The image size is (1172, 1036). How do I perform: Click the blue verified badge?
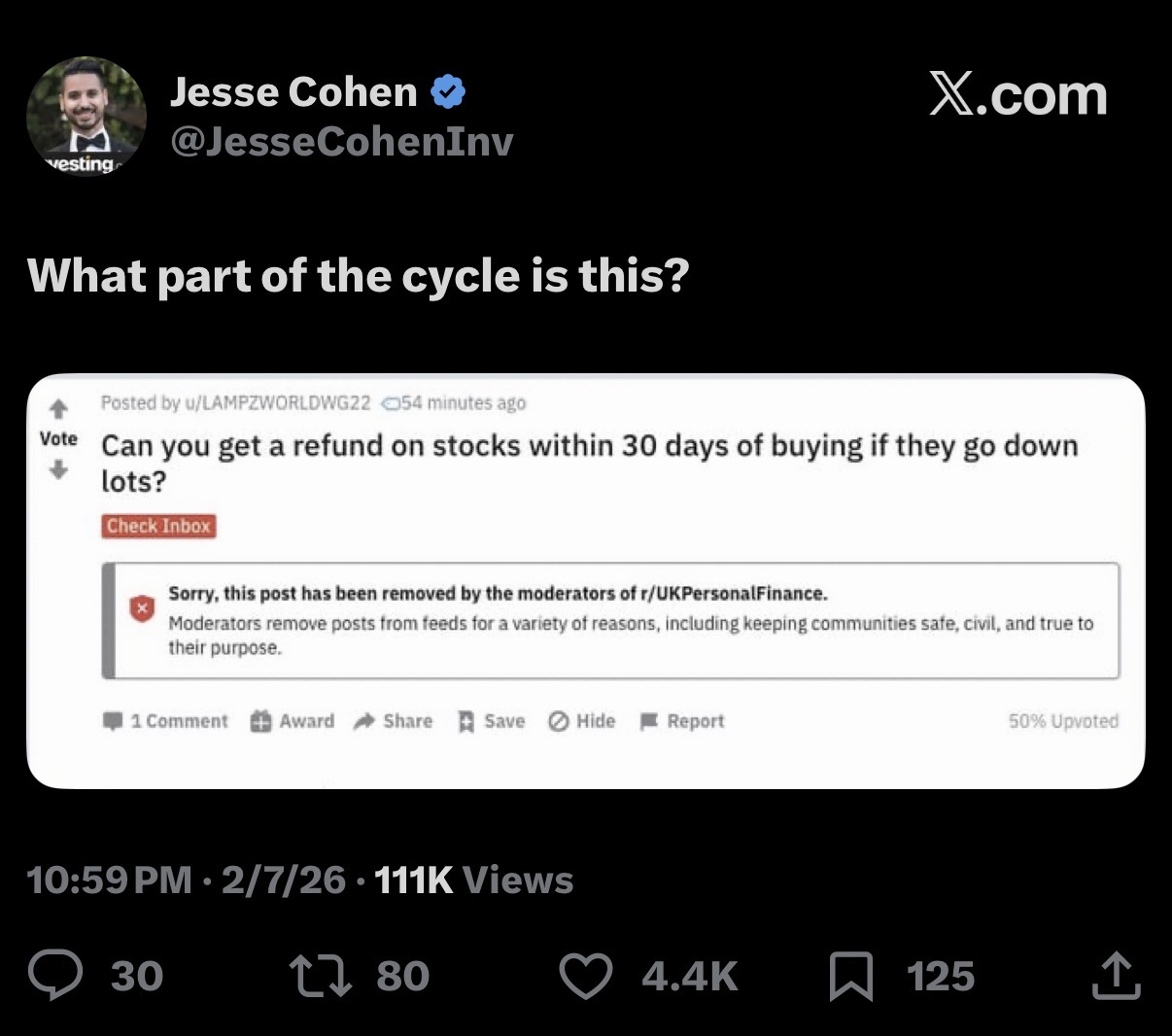pos(447,92)
